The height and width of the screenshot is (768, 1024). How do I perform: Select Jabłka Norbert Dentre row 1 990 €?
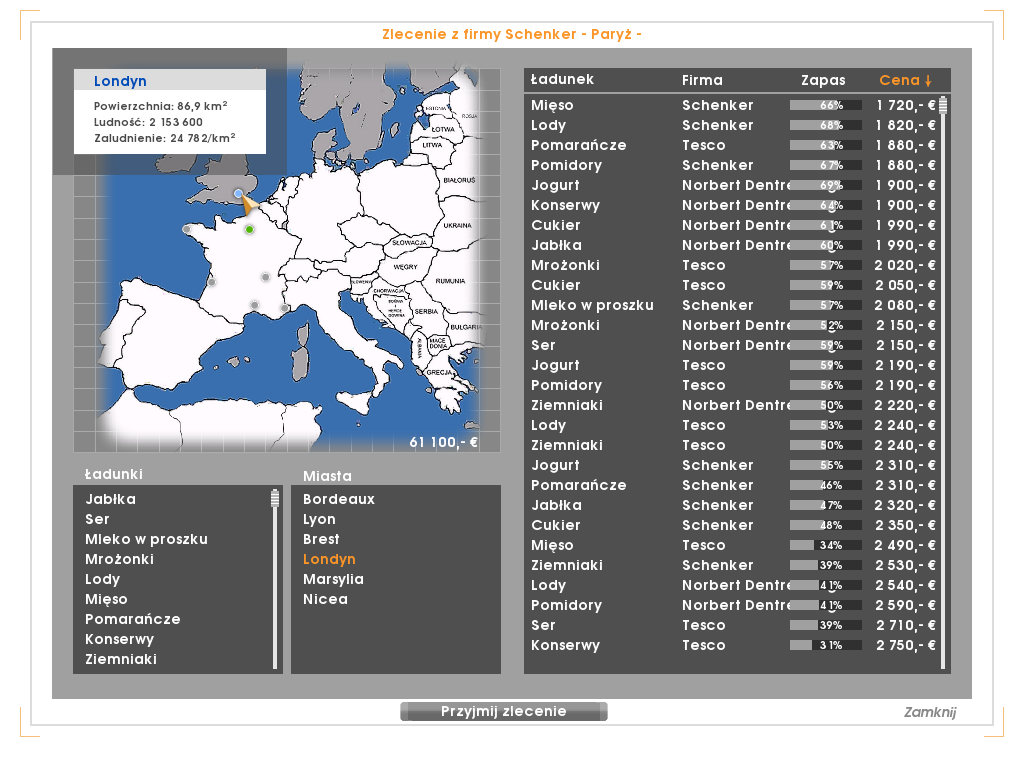(x=733, y=245)
